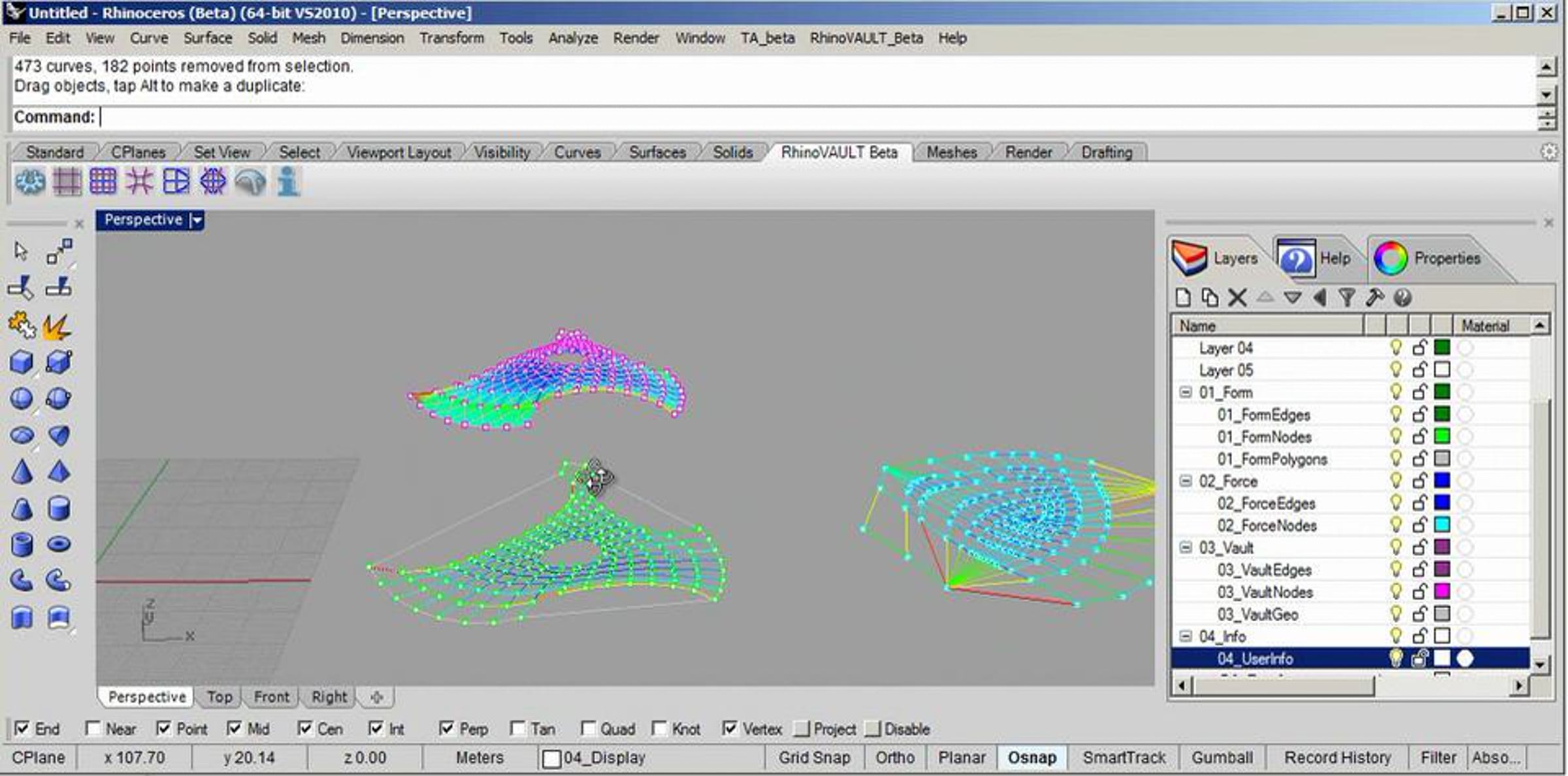Click the Explode tool icon

(57, 326)
